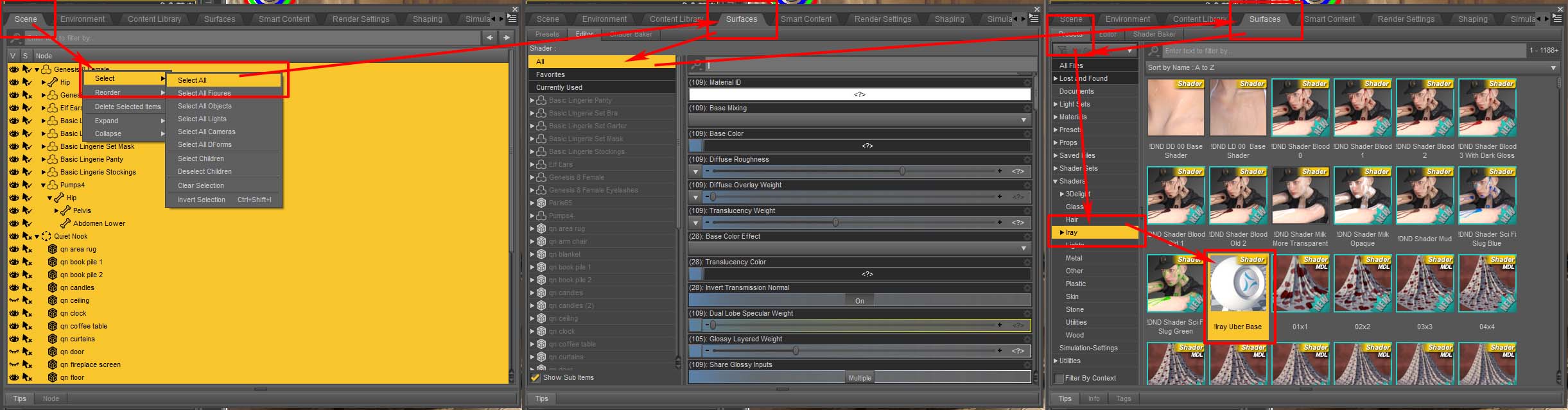The height and width of the screenshot is (410, 1568).
Task: Click plus icon on Diffuse Roughness slider
Action: click(1000, 171)
